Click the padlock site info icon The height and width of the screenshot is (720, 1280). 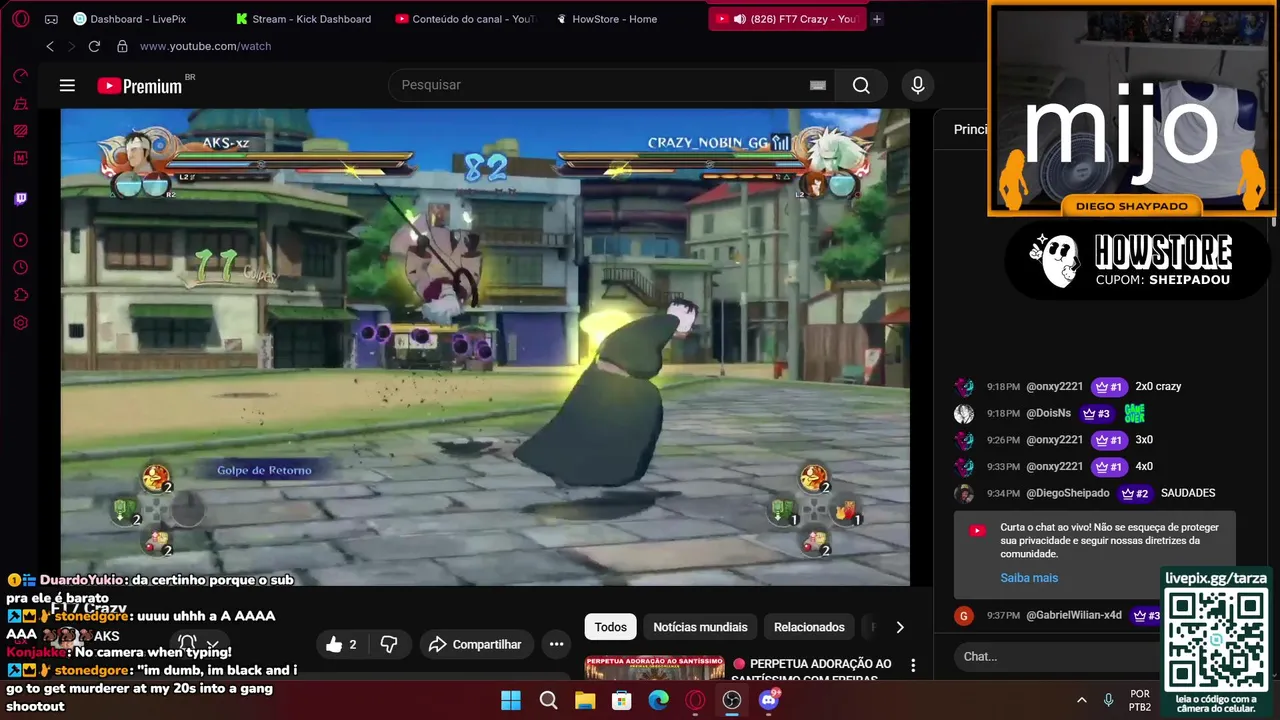[122, 46]
